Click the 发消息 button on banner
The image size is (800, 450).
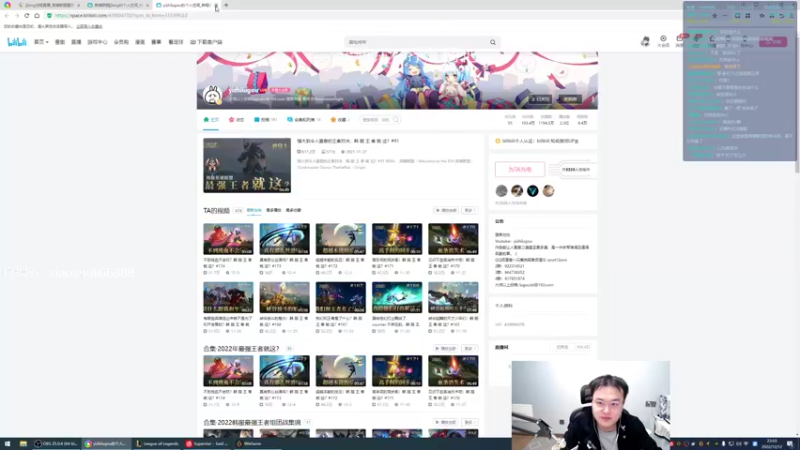tap(570, 99)
